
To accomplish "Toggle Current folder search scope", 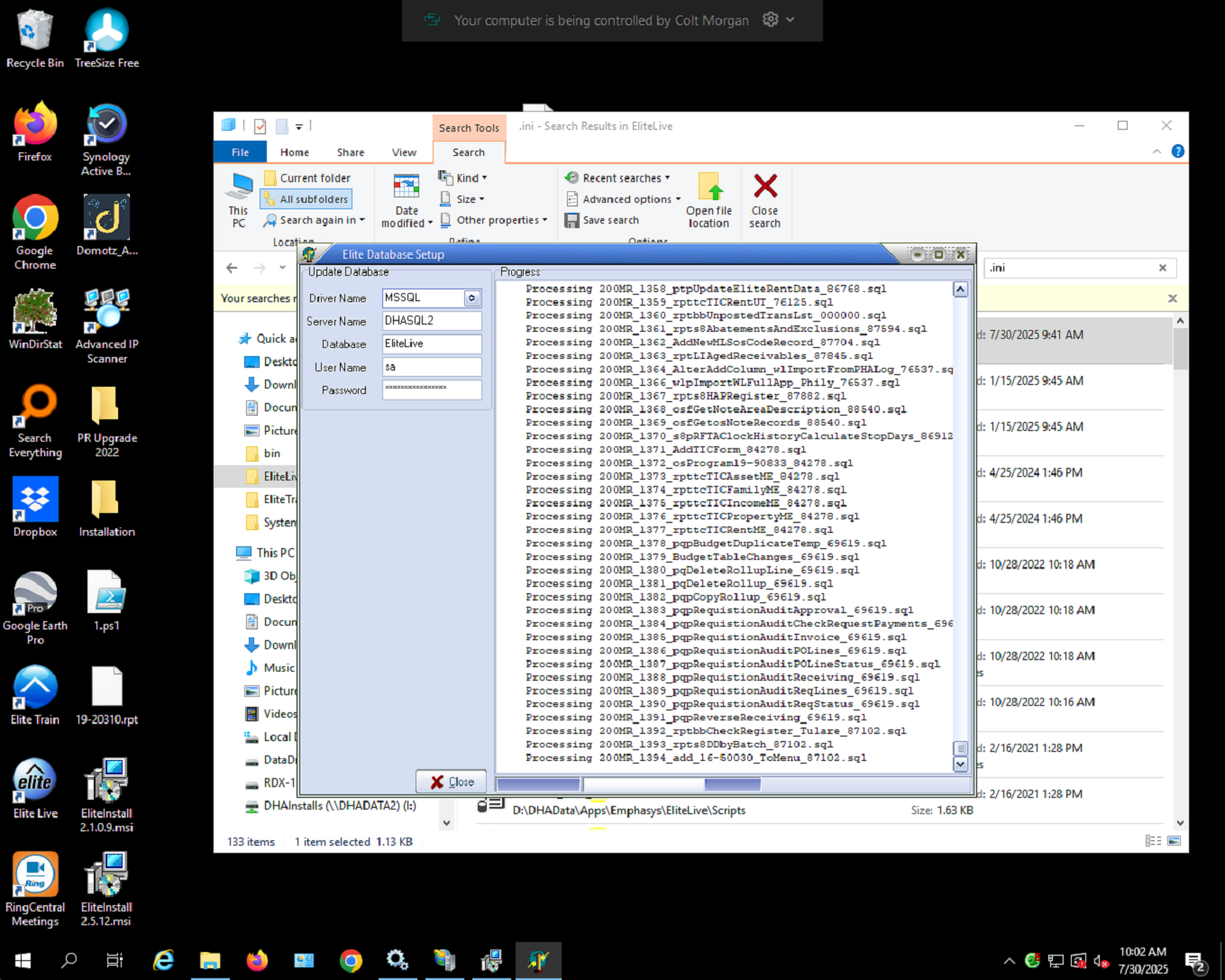I will pos(307,179).
